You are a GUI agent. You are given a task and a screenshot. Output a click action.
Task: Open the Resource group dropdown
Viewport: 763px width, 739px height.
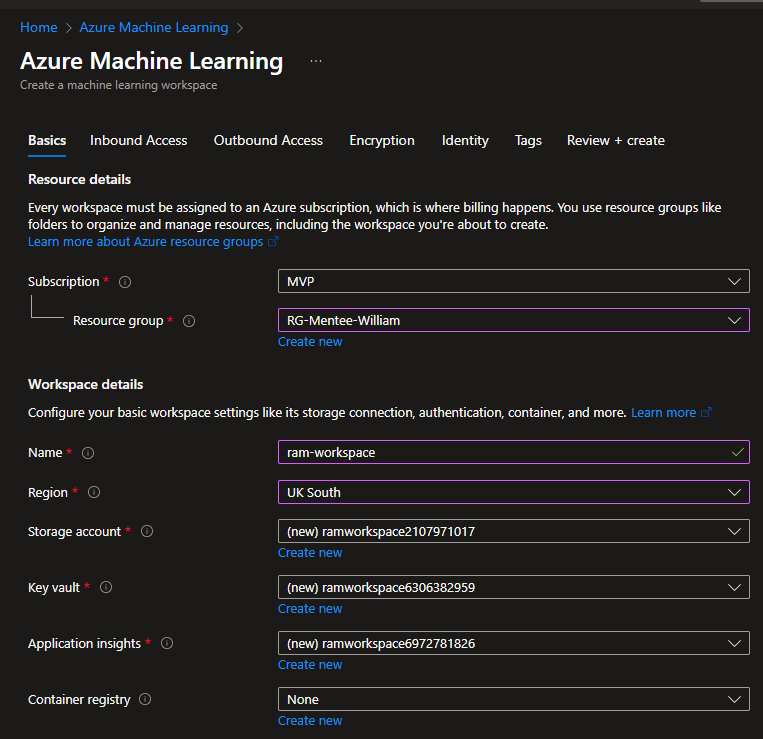(x=513, y=321)
